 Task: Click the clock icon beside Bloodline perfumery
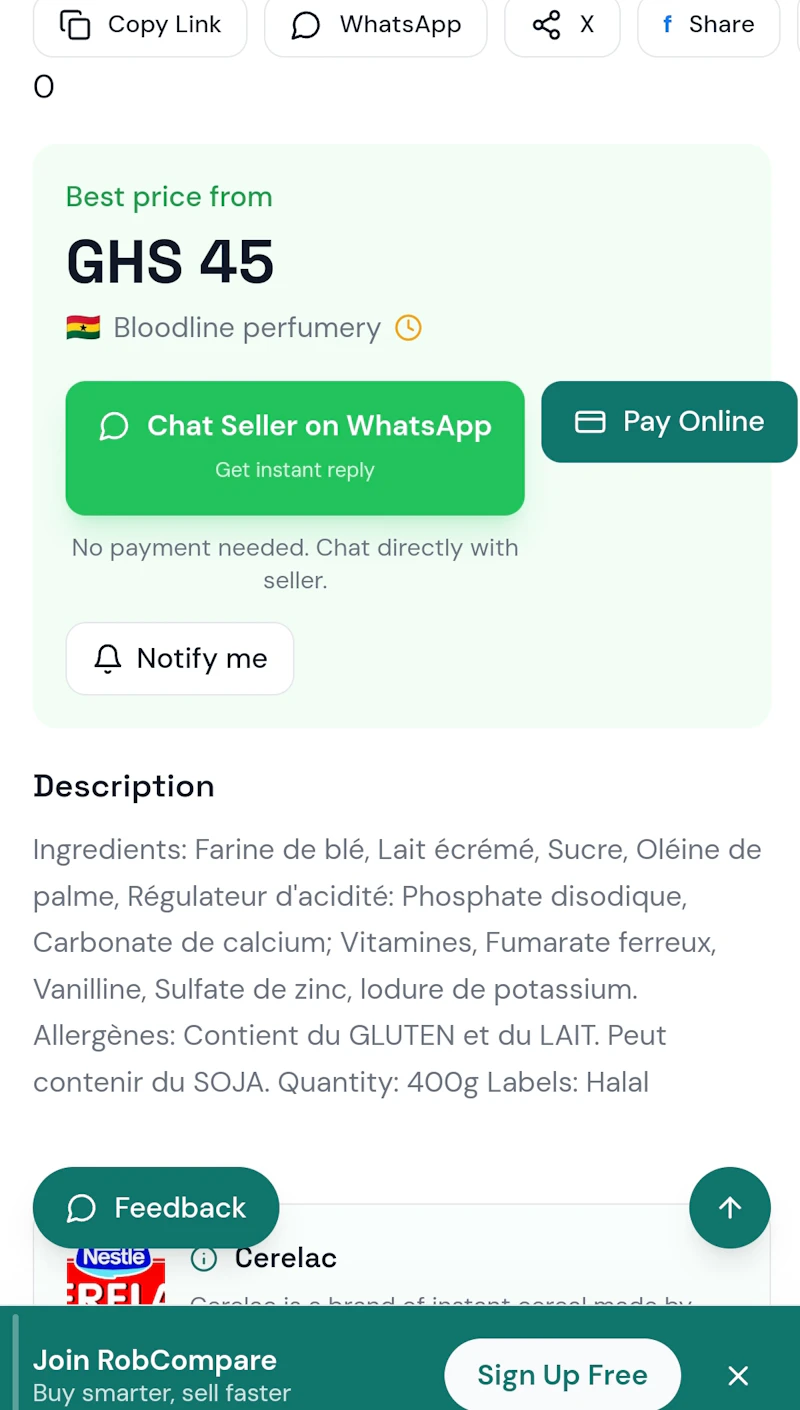point(408,327)
